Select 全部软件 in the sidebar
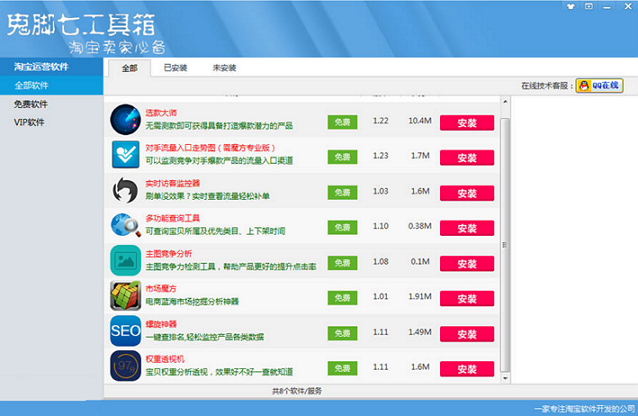Screen dimensions: 638x416 tap(51, 85)
